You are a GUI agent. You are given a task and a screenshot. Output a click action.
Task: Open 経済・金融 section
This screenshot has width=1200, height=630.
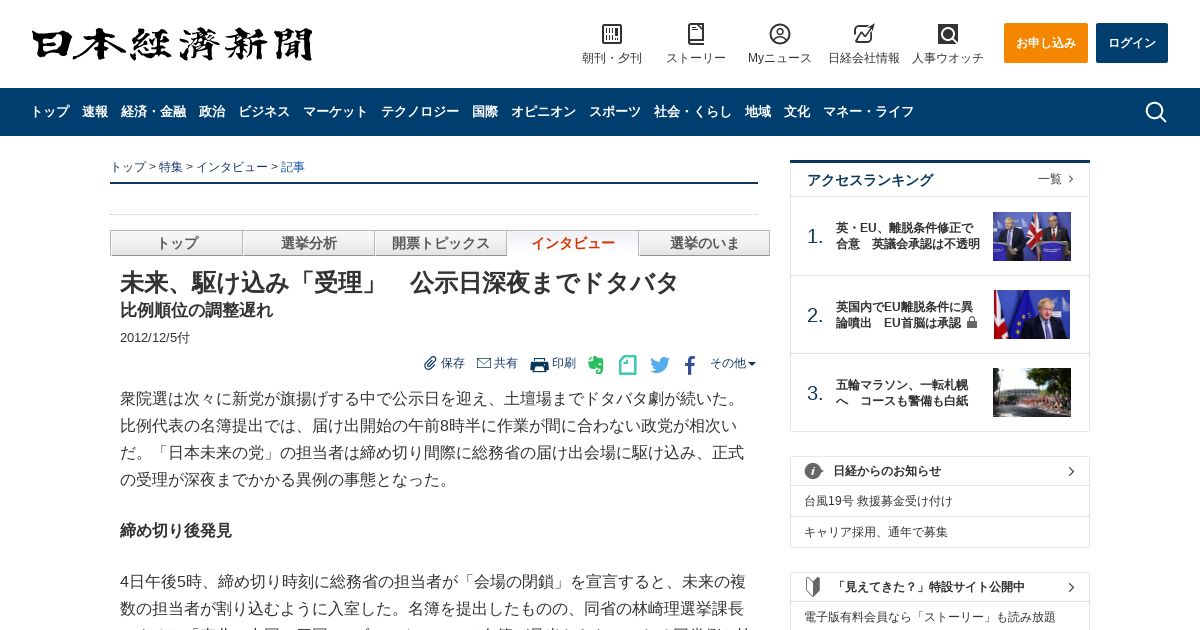pos(153,112)
